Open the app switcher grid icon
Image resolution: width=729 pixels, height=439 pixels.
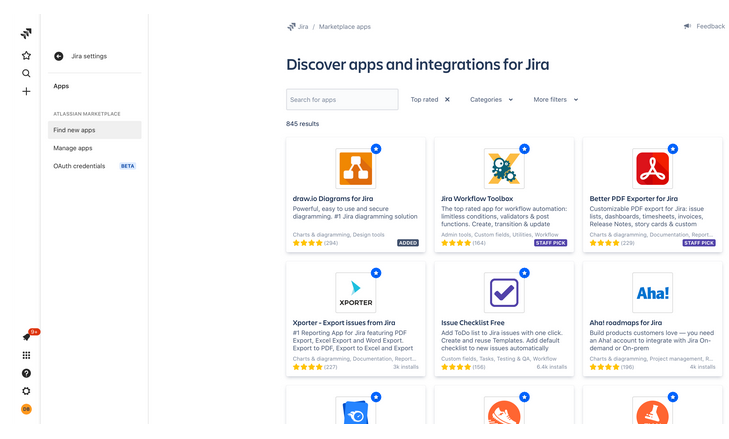(x=27, y=355)
